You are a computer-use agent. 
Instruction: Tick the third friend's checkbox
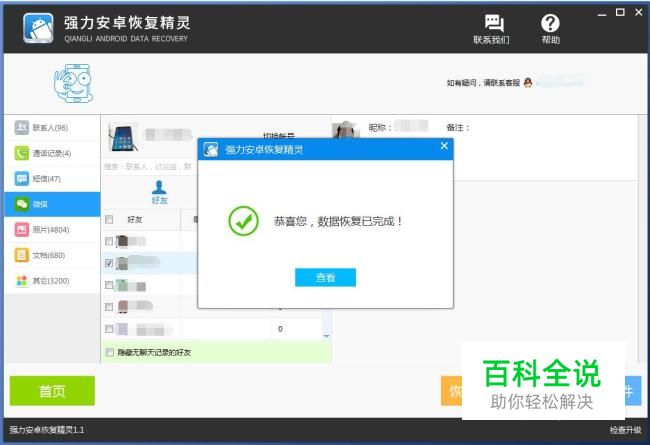[109, 285]
